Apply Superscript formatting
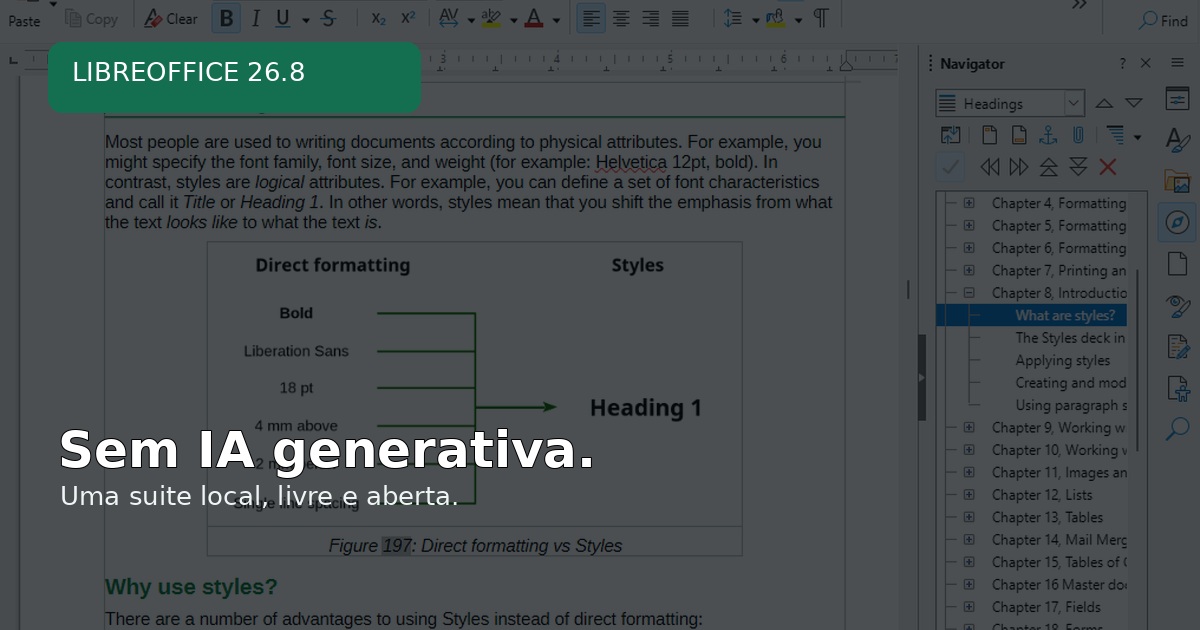Viewport: 1200px width, 630px height. point(408,18)
